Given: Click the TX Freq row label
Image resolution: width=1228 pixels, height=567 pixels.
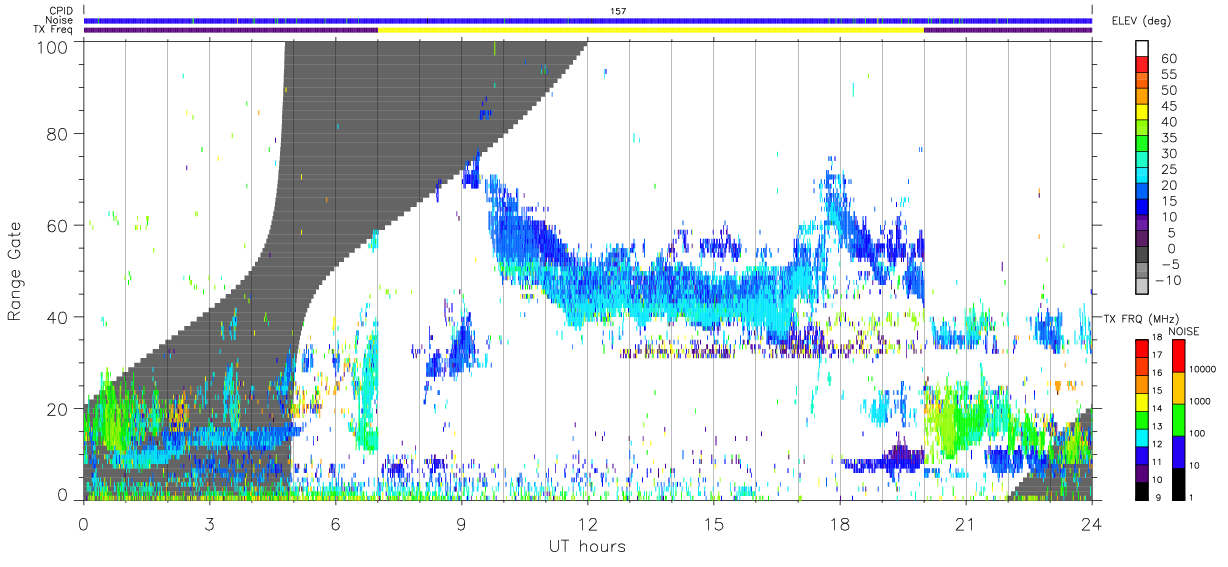Looking at the screenshot, I should 54,29.
